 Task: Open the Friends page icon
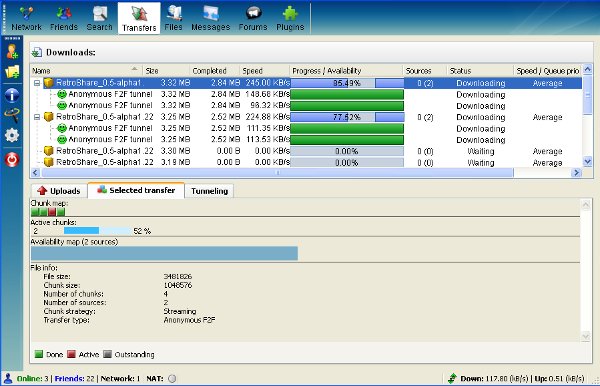pyautogui.click(x=64, y=14)
